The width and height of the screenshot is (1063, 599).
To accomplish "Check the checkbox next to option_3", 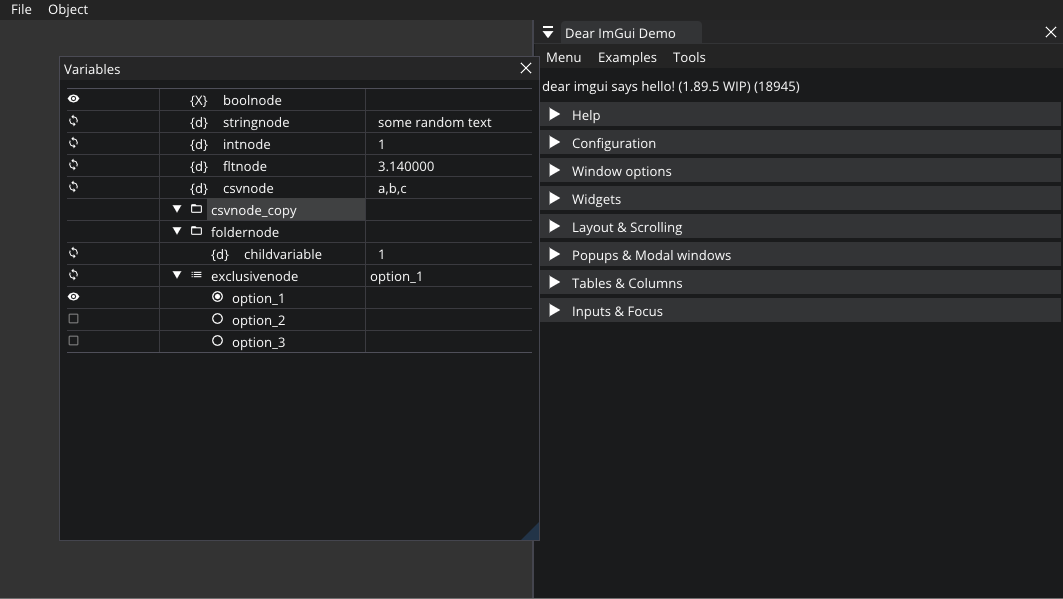I will click(73, 340).
